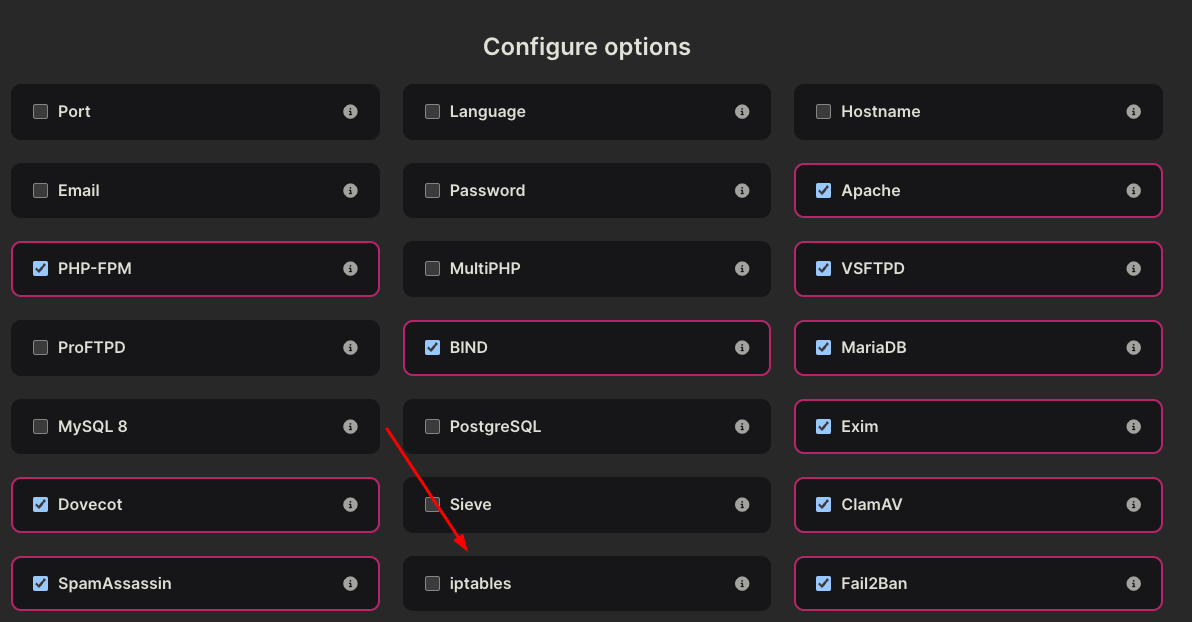Screen dimensions: 1192x622
Task: Turn off the SpamAssassin checkbox
Action: [x=40, y=583]
